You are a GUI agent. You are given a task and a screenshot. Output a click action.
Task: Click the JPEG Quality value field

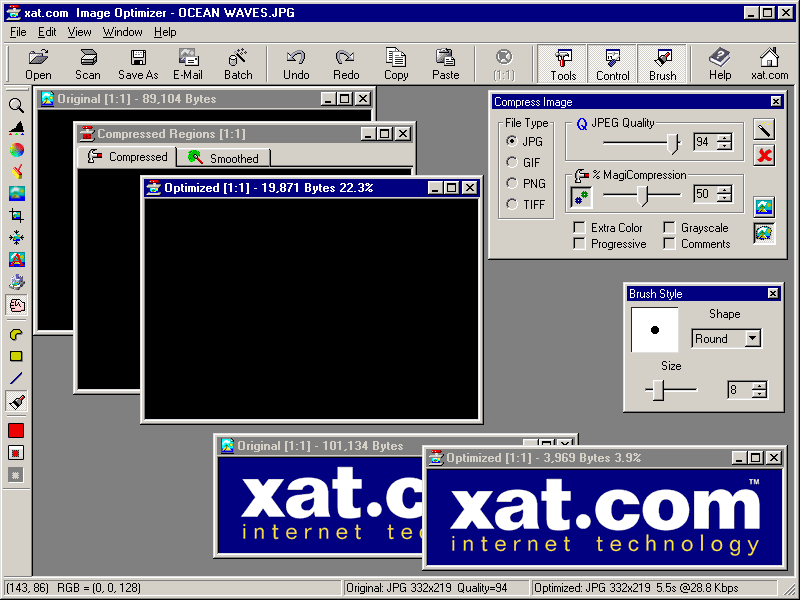[x=705, y=142]
